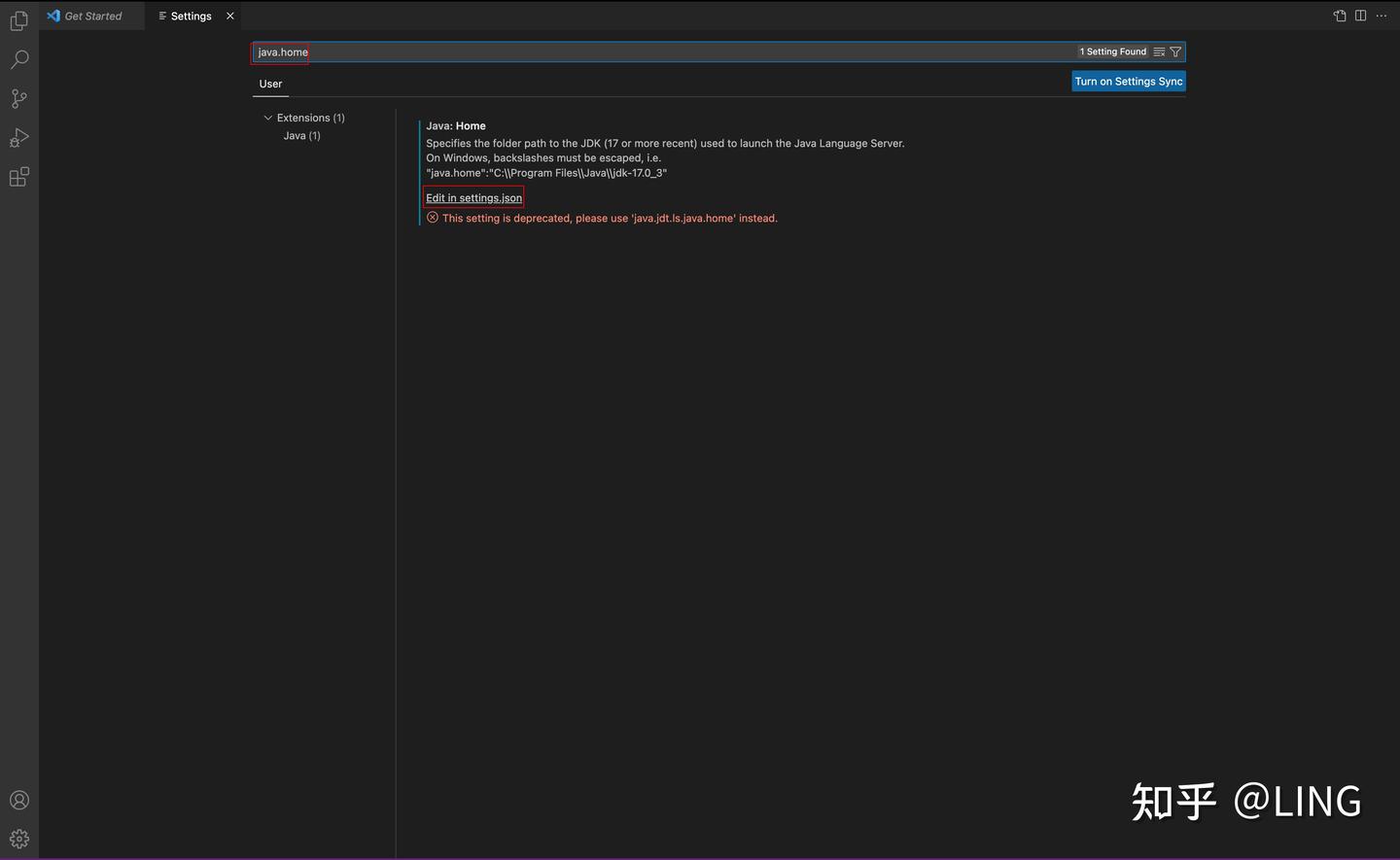Image resolution: width=1400 pixels, height=860 pixels.
Task: Split the editor to the right
Action: coord(1360,16)
